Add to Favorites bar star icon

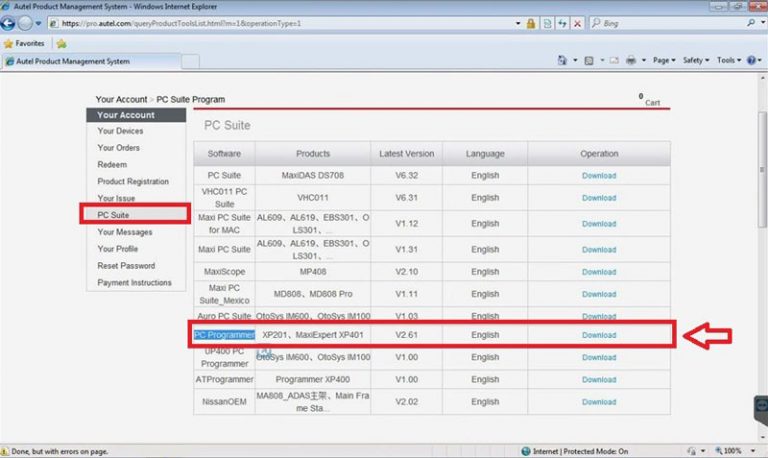tap(61, 44)
